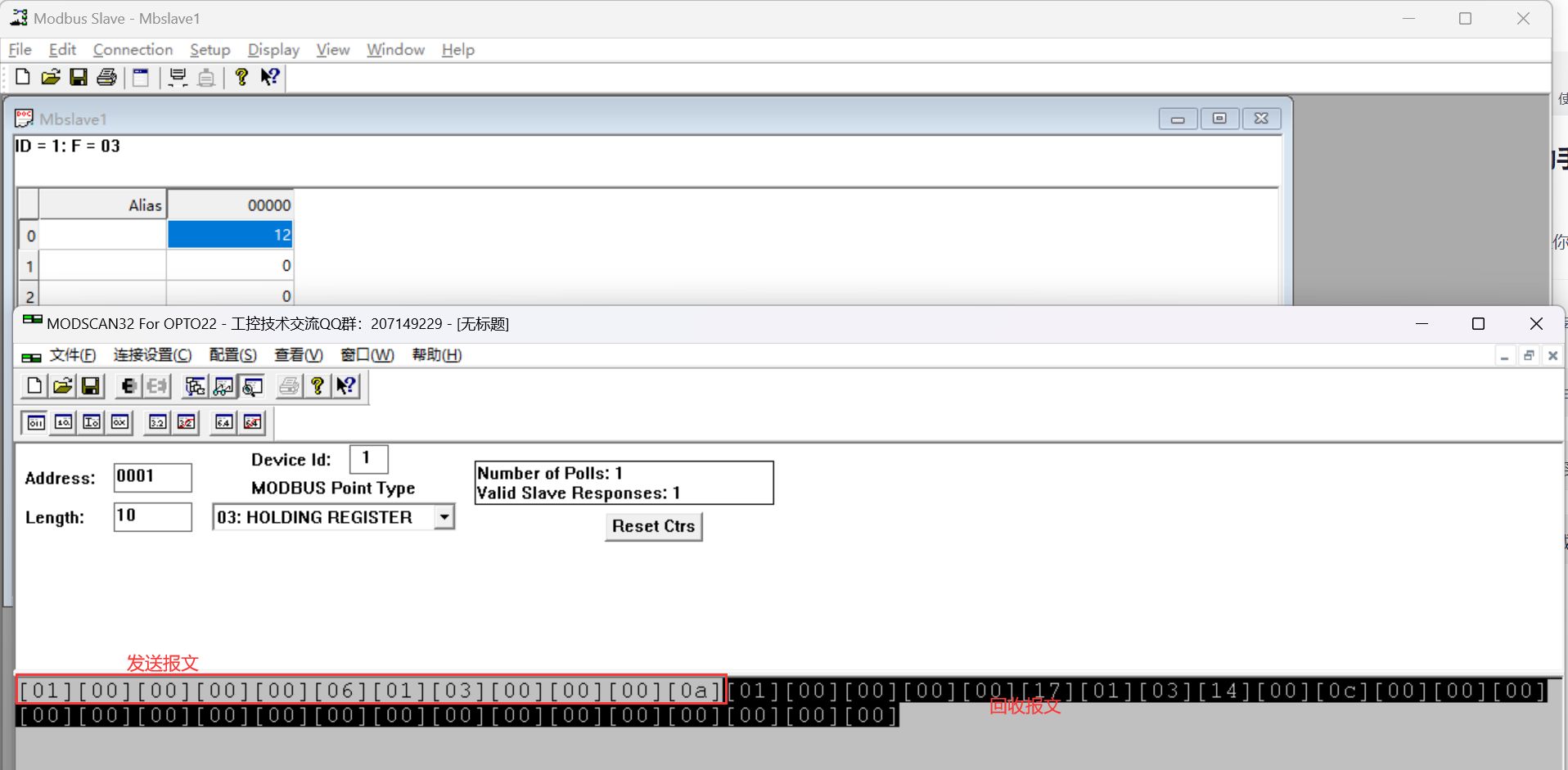
Task: Select register 1 value cell in Mbslave1
Action: coord(230,266)
